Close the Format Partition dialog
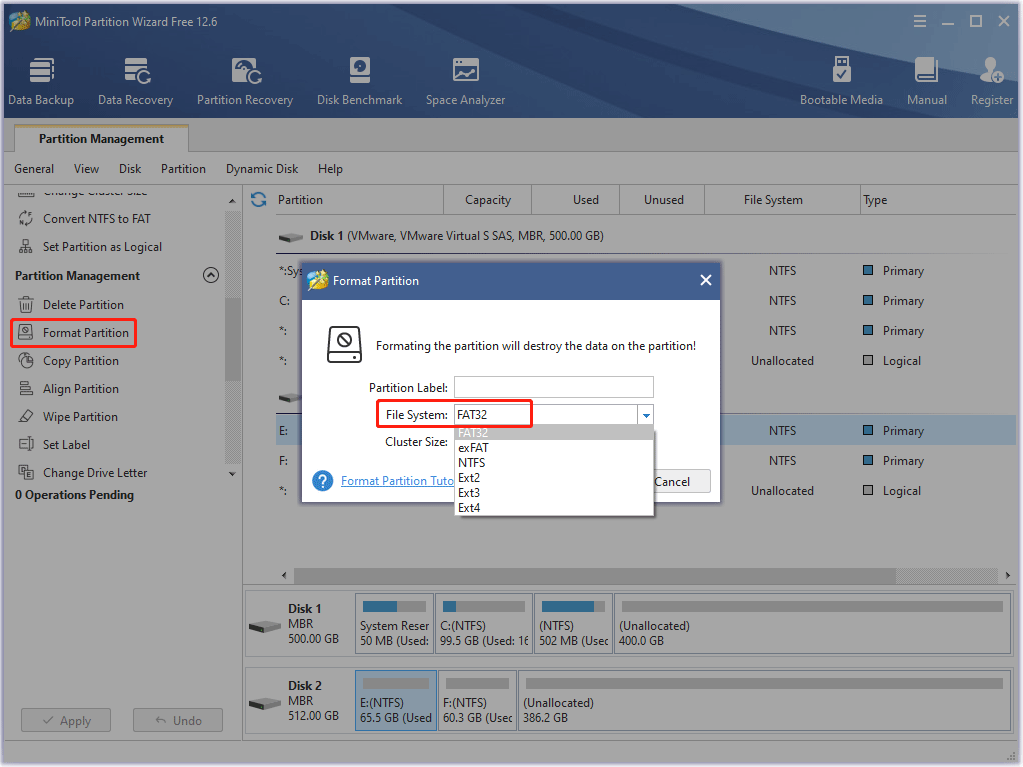Screen dimensions: 1023x767 (x=706, y=281)
